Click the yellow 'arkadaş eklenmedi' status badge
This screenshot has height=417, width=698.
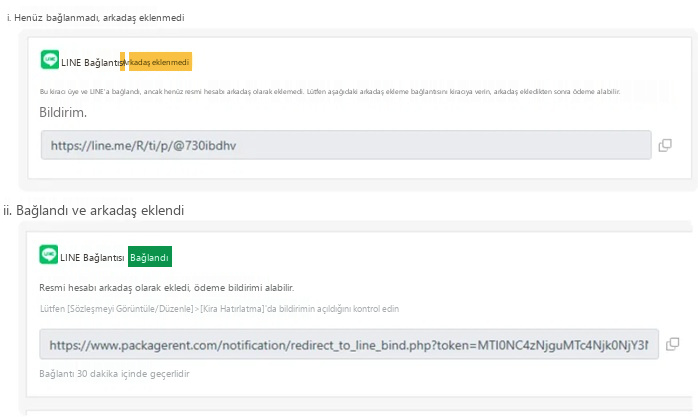156,62
